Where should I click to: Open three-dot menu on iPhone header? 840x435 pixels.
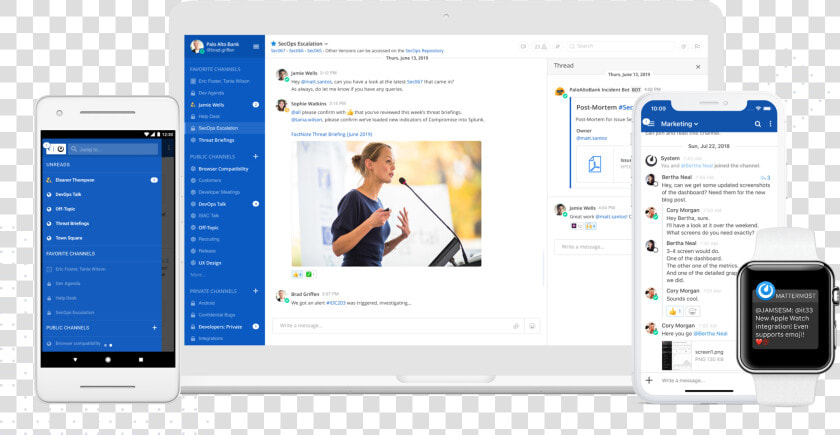[770, 124]
